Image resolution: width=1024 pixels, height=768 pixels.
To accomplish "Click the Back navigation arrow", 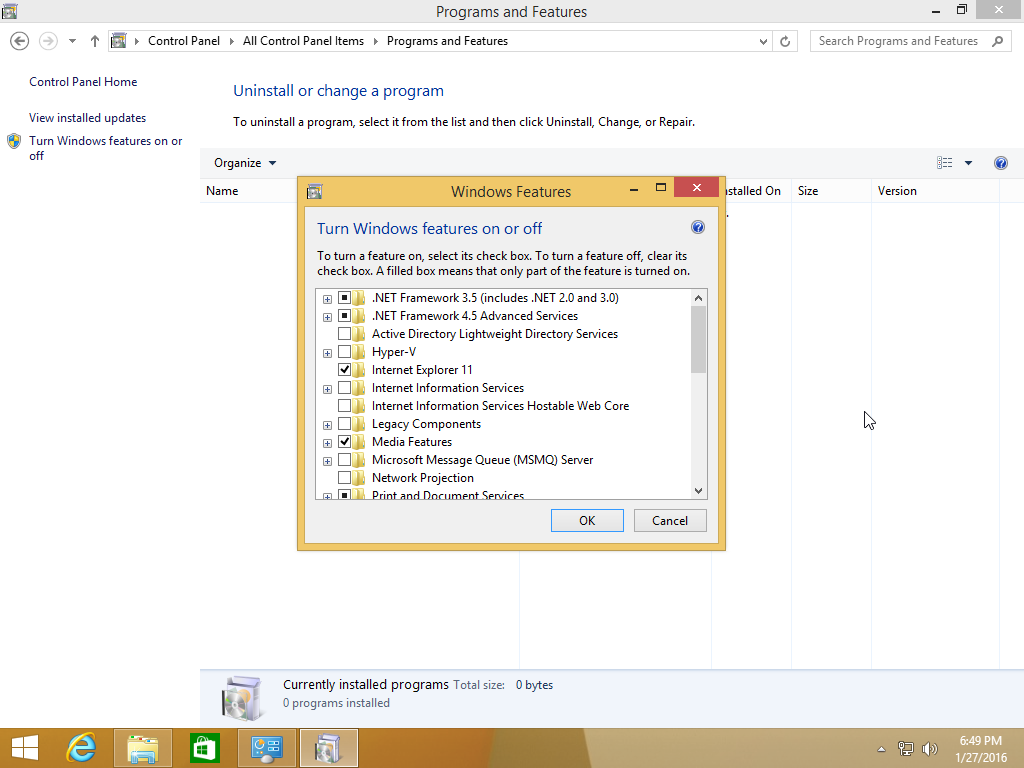I will pos(20,41).
